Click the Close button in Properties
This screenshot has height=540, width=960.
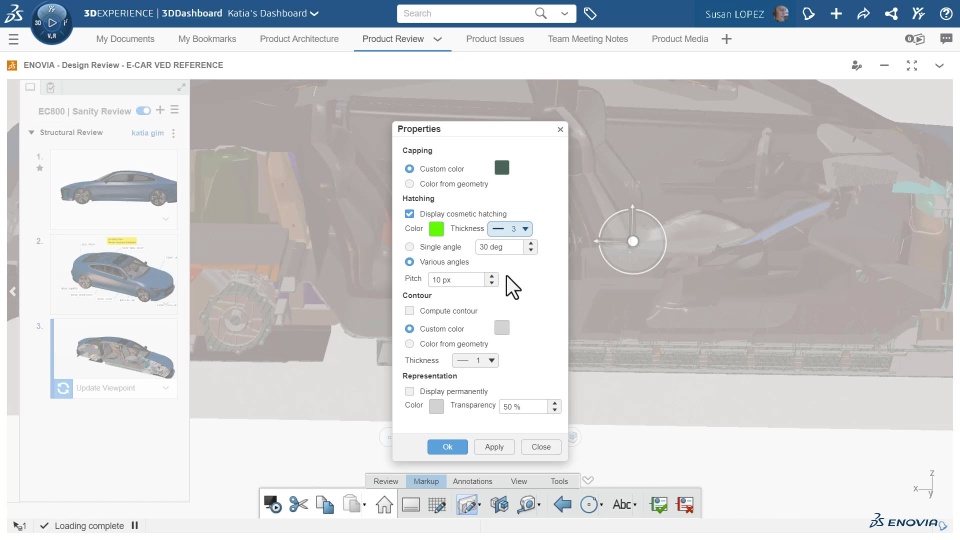point(541,447)
